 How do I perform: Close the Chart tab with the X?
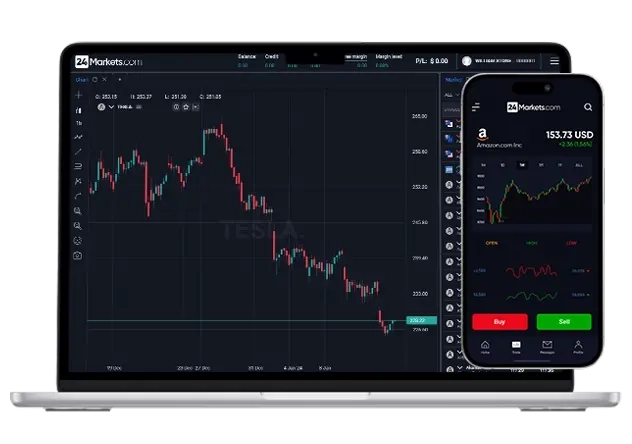coord(104,80)
